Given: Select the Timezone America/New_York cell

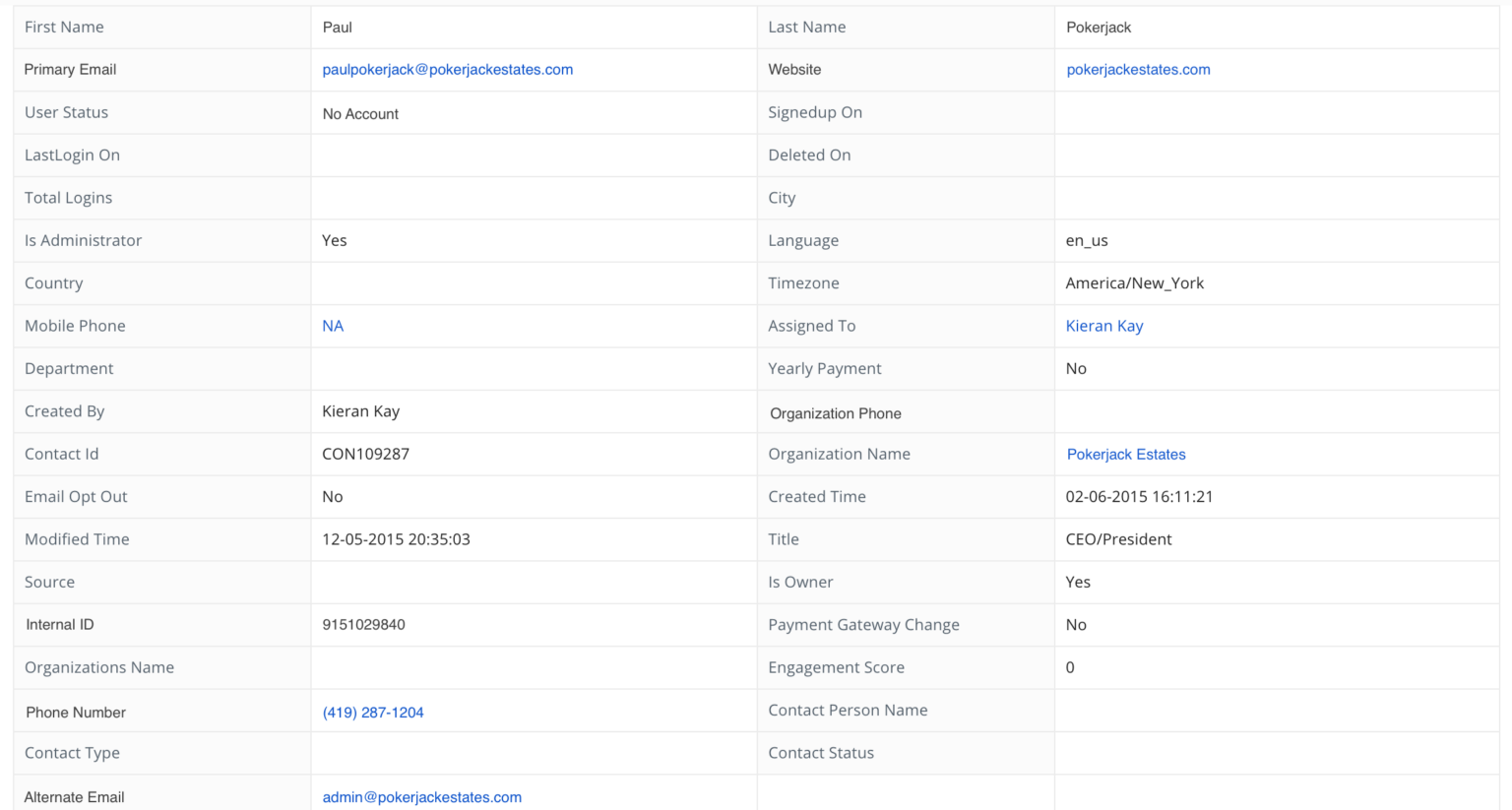Looking at the screenshot, I should pos(1134,282).
